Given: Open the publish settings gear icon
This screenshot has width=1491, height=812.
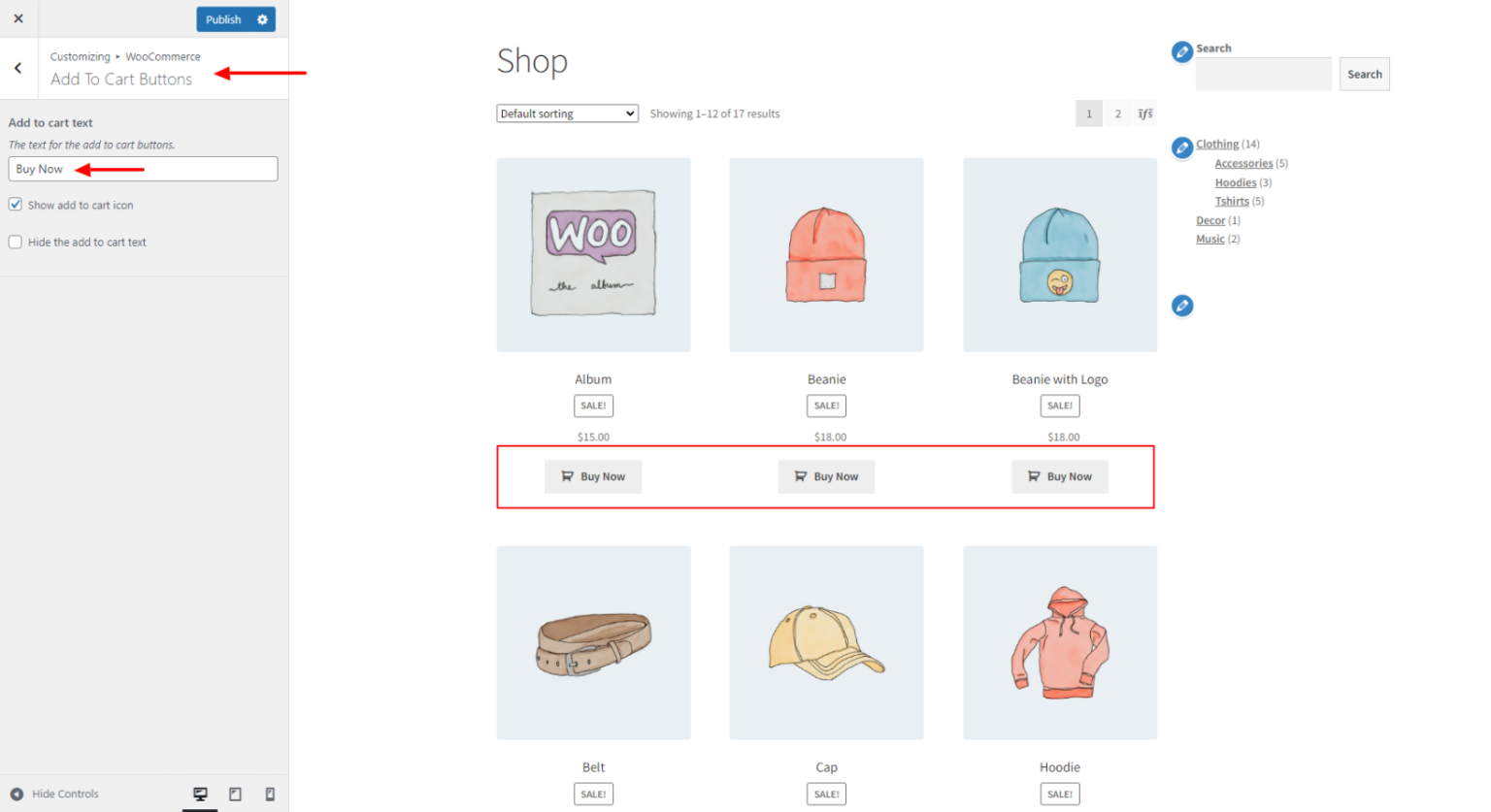Looking at the screenshot, I should point(260,18).
